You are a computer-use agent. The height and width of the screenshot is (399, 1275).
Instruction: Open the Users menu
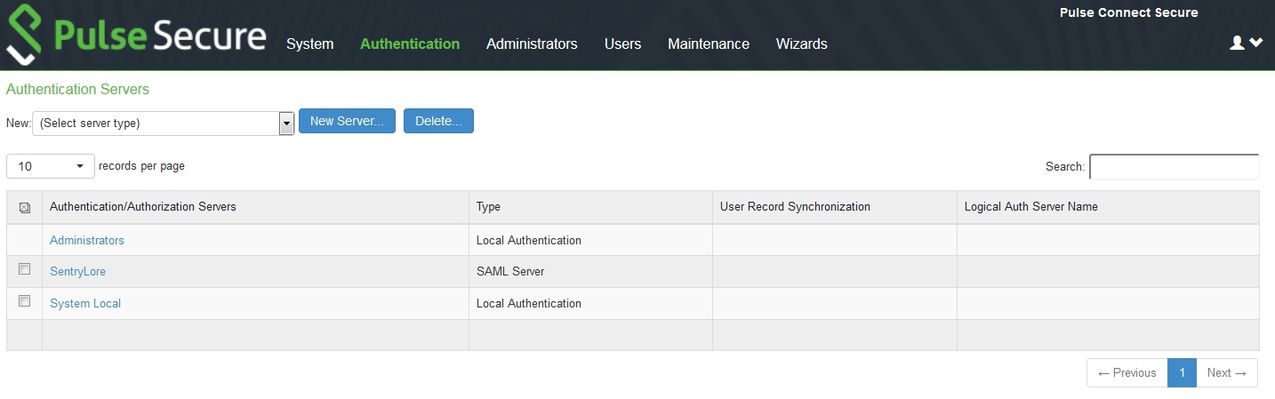click(623, 44)
